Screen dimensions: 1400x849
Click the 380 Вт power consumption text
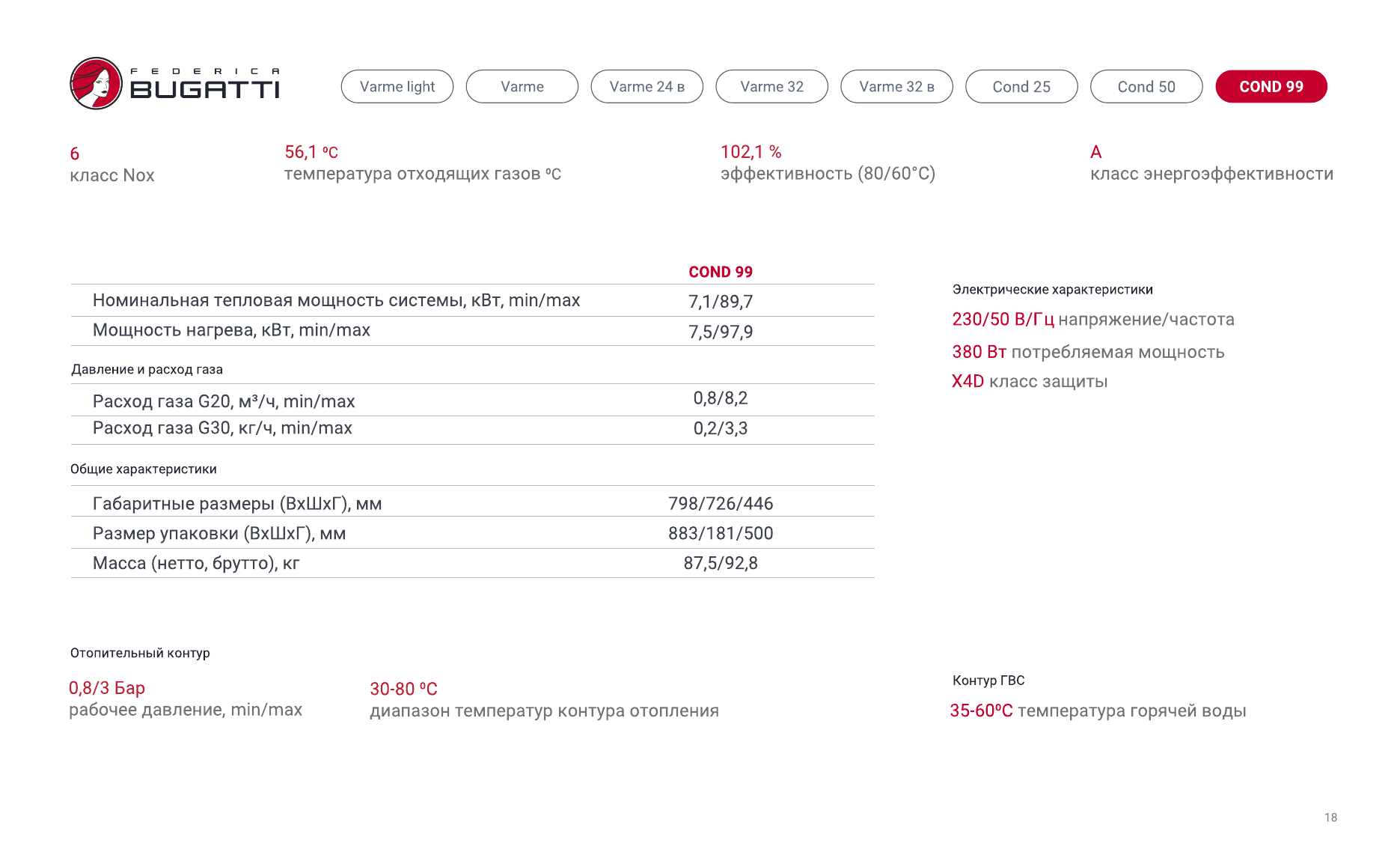click(979, 352)
